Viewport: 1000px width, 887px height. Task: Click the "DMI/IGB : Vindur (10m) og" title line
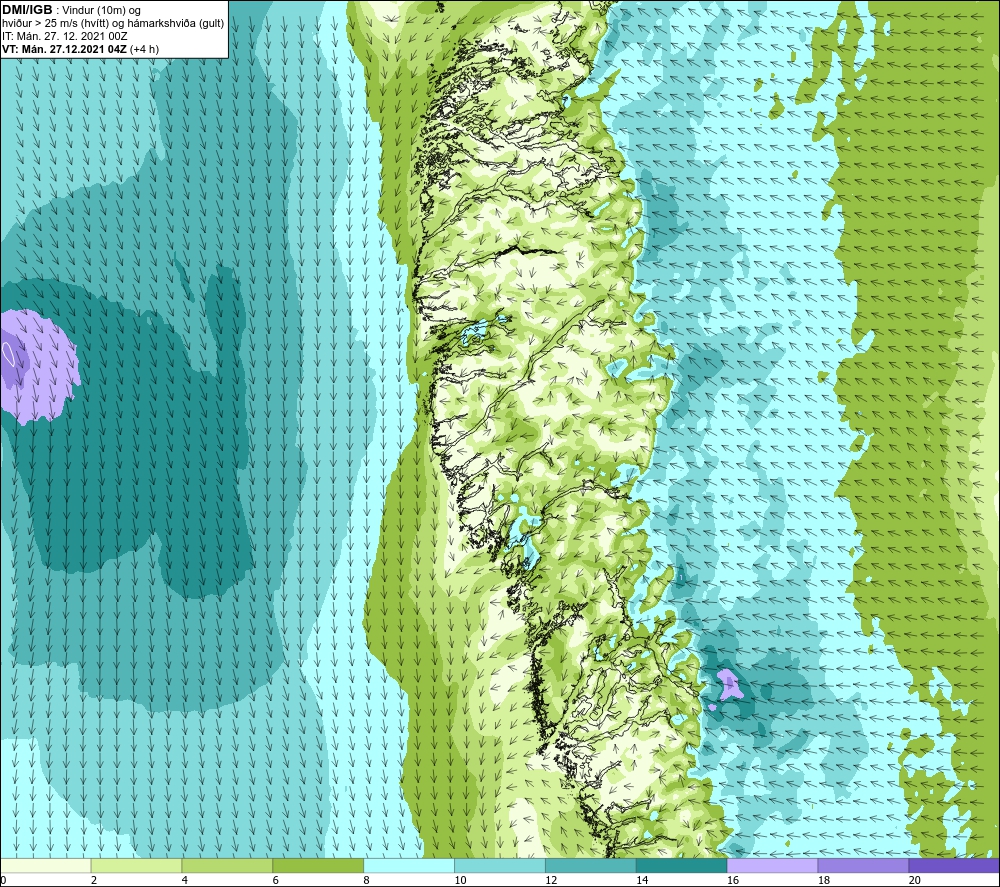pos(71,10)
